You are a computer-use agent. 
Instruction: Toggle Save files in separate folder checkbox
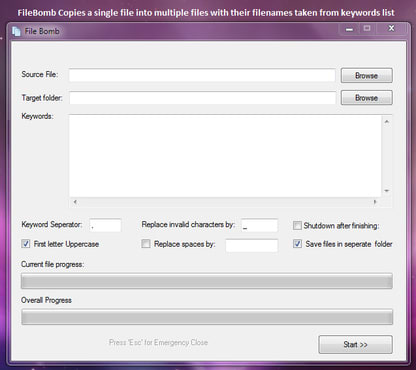click(x=297, y=244)
